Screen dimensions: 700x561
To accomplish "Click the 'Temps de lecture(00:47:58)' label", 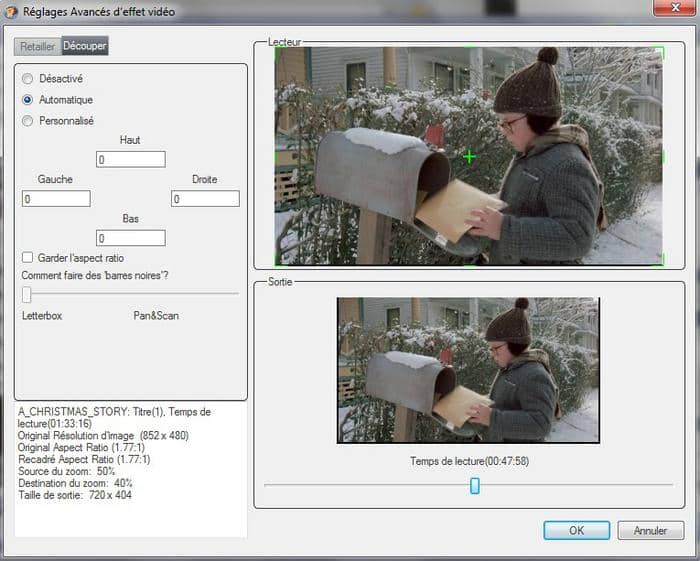I will [470, 461].
